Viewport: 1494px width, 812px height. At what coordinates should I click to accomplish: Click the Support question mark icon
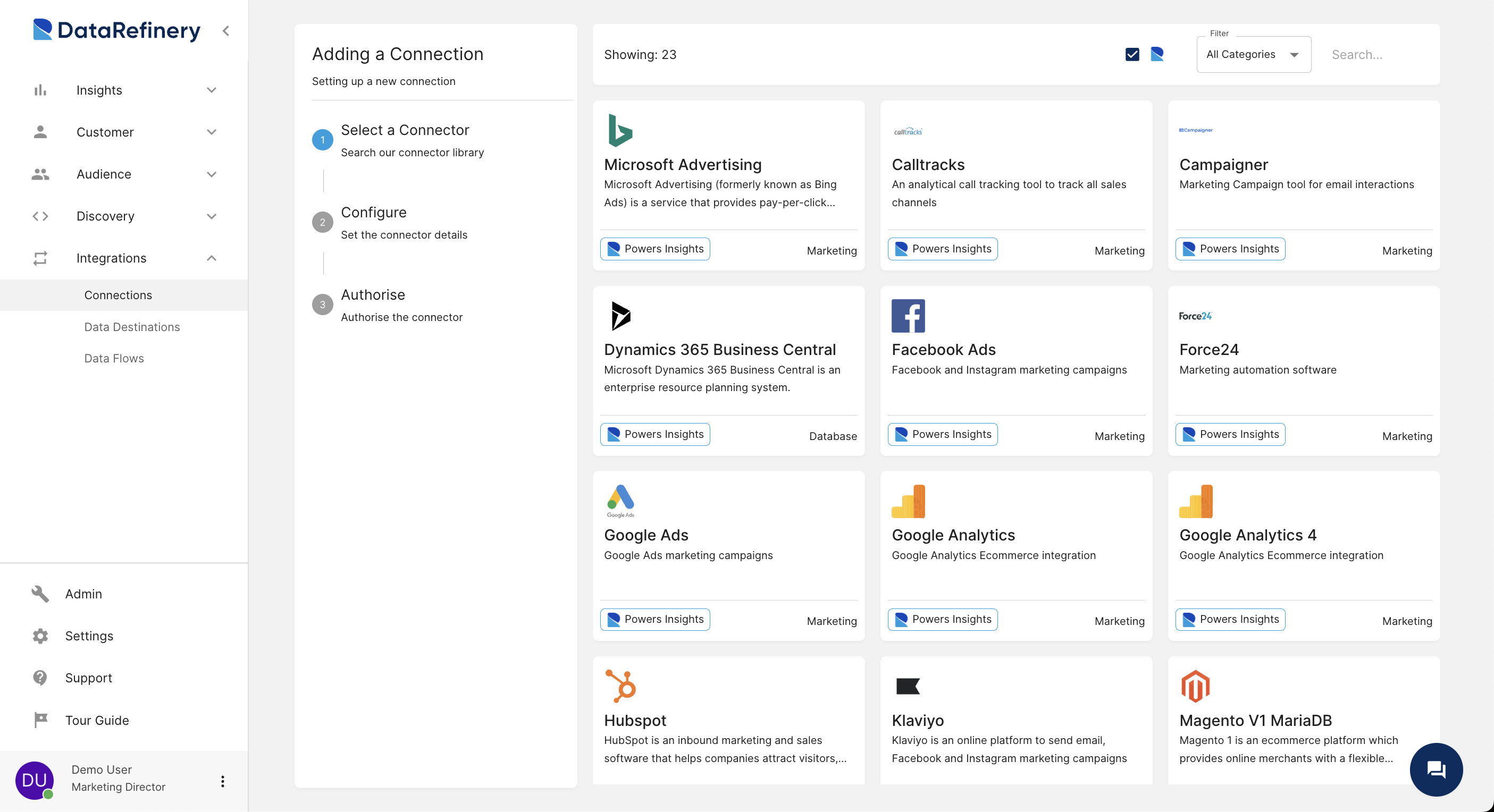click(x=40, y=678)
